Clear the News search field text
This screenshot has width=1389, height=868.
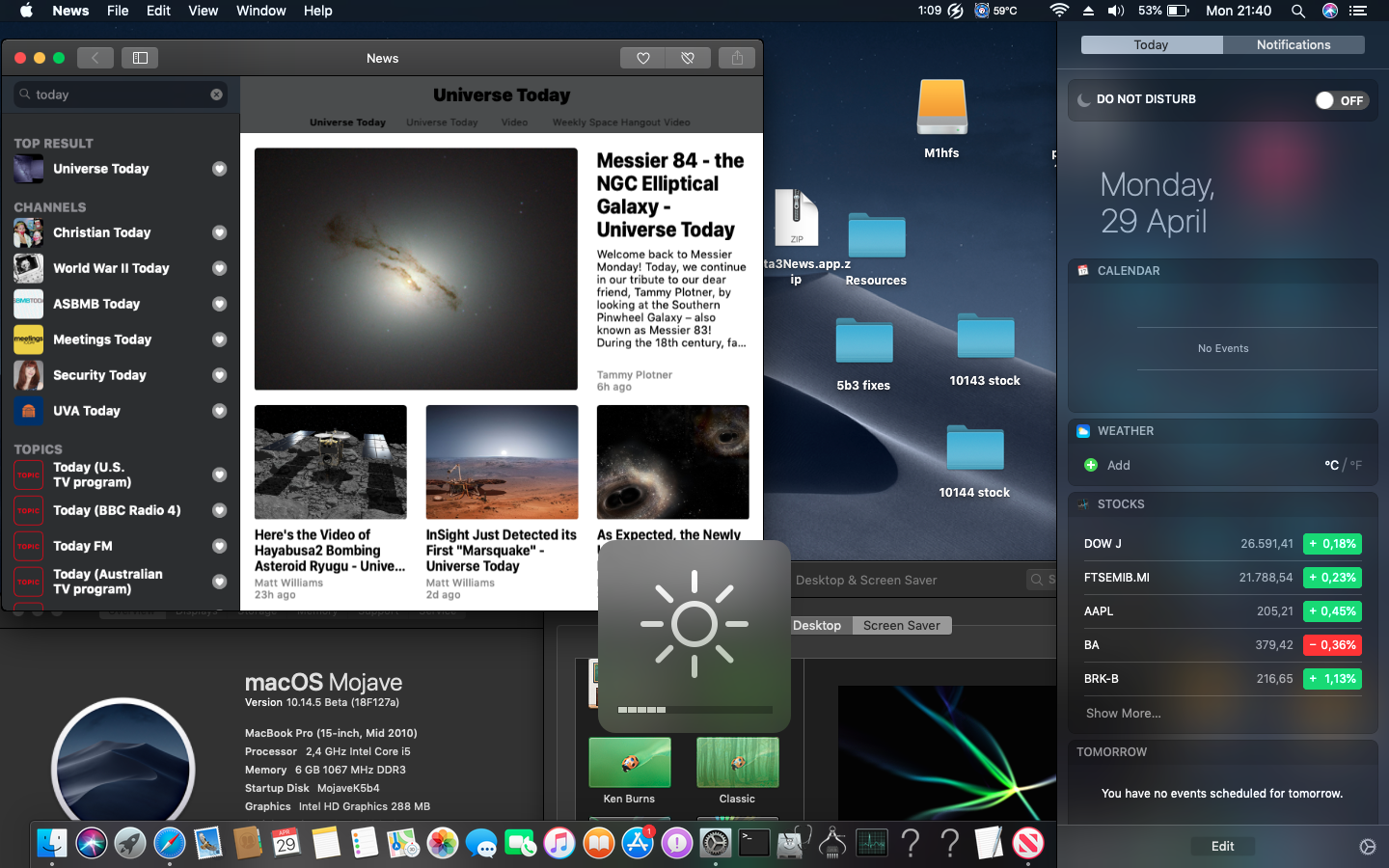click(216, 95)
